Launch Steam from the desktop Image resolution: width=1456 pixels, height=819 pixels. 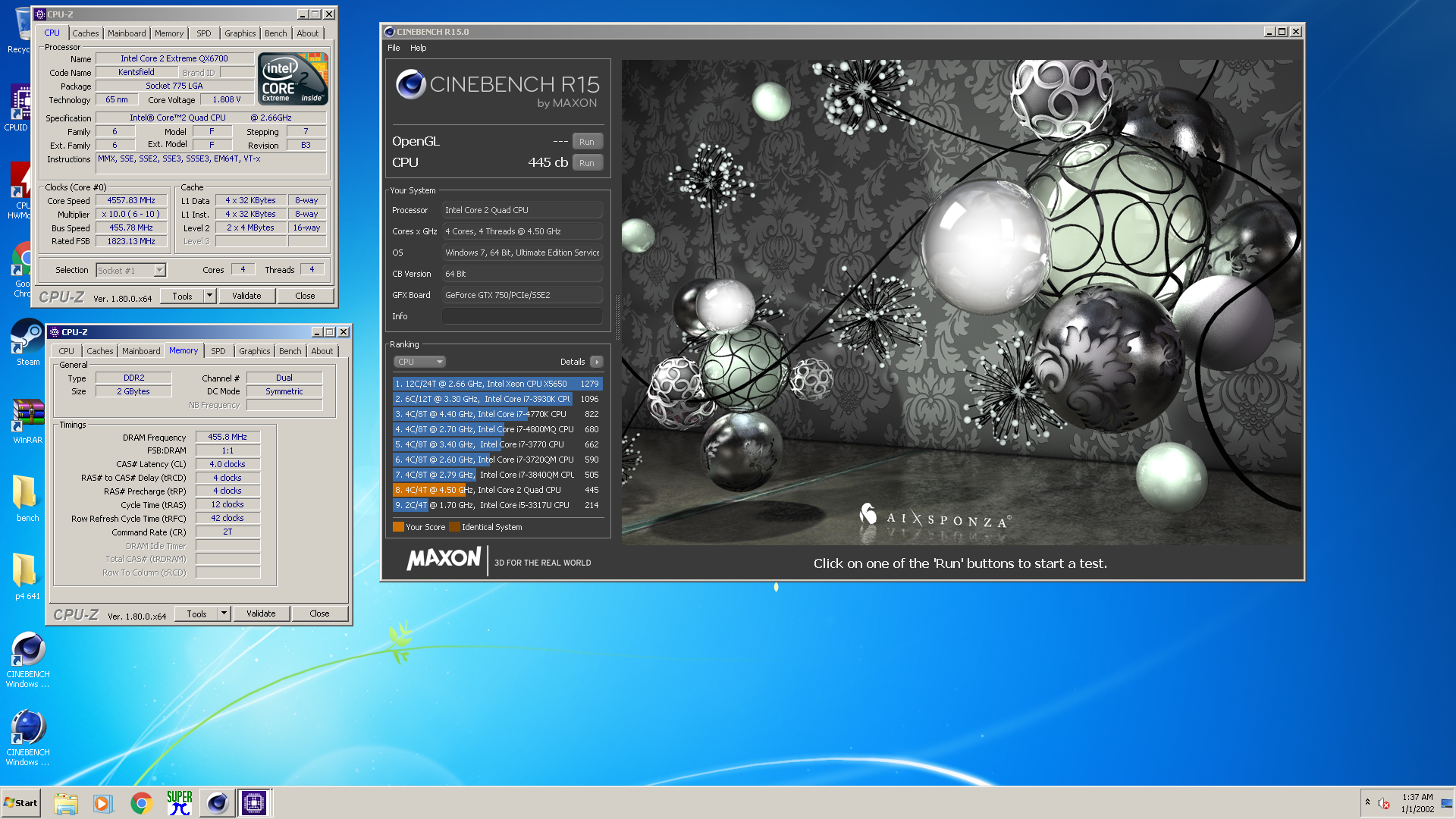[x=28, y=343]
